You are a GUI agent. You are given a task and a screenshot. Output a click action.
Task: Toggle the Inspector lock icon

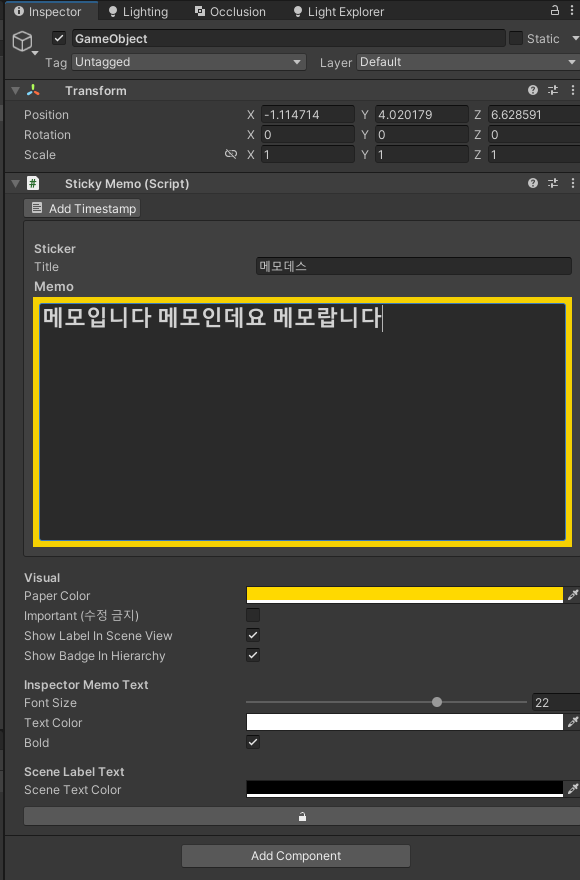555,10
